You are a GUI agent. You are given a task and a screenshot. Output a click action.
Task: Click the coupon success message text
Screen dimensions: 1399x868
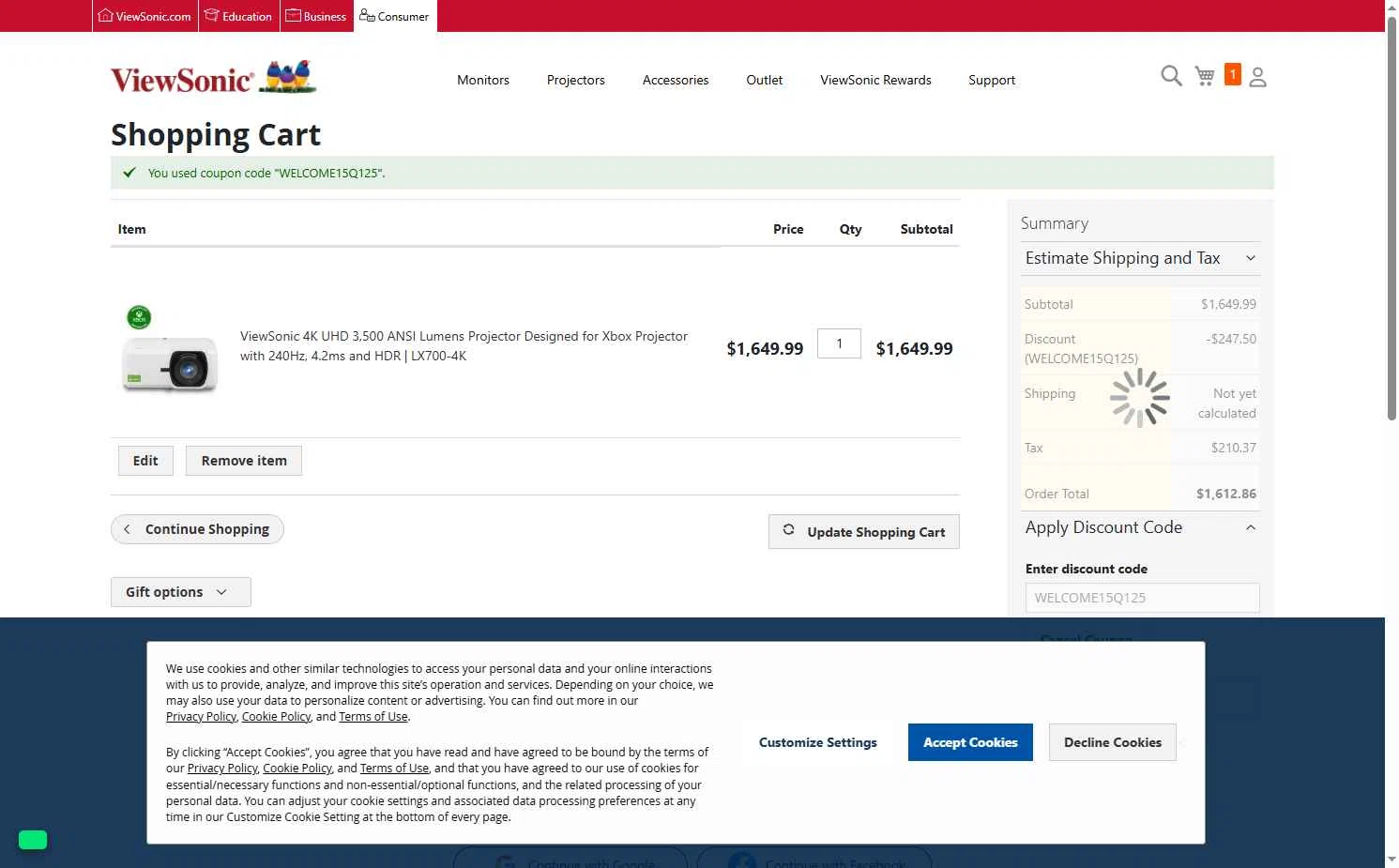266,173
